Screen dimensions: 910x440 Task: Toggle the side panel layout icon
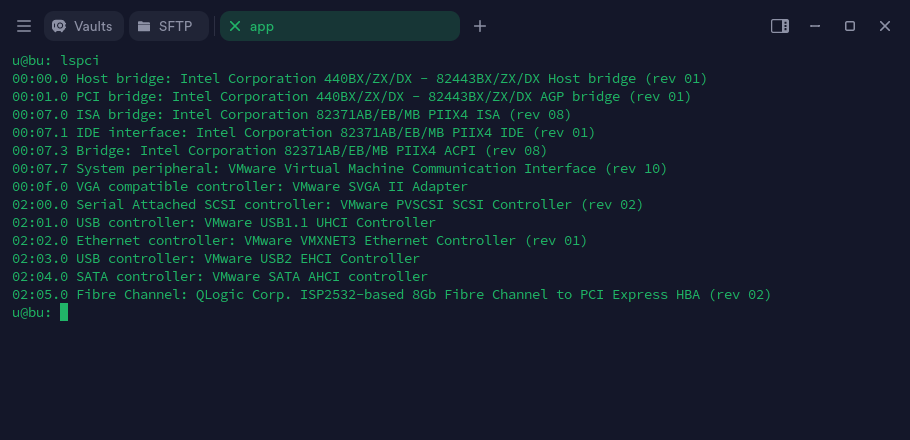pyautogui.click(x=779, y=26)
